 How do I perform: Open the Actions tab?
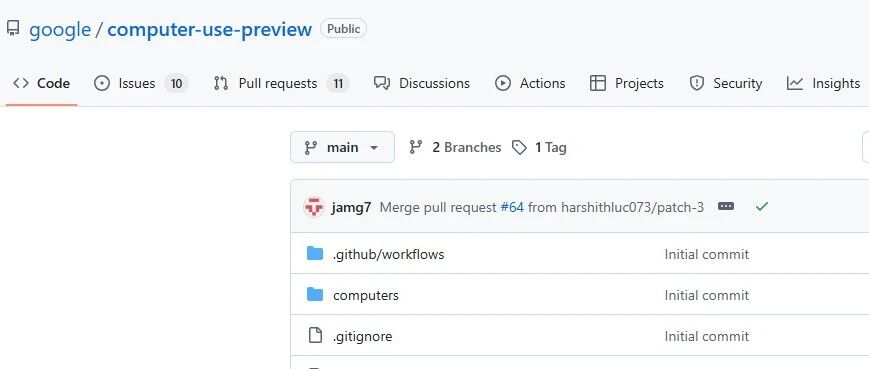coord(530,84)
